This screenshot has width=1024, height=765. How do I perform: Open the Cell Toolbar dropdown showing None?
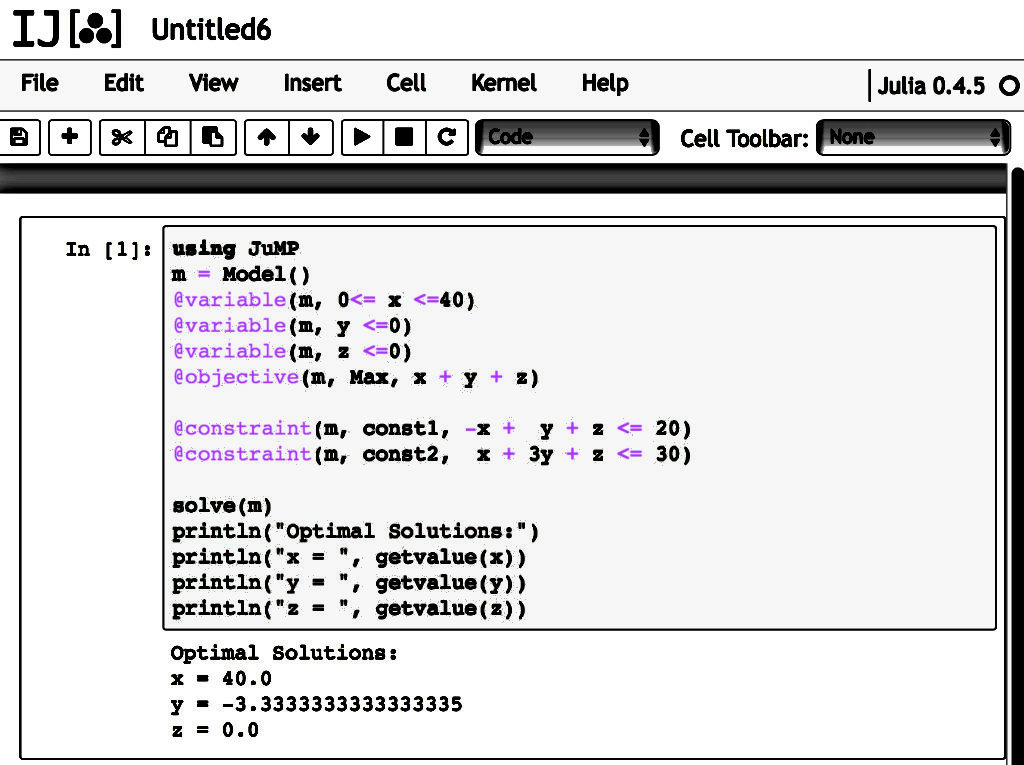pos(913,138)
